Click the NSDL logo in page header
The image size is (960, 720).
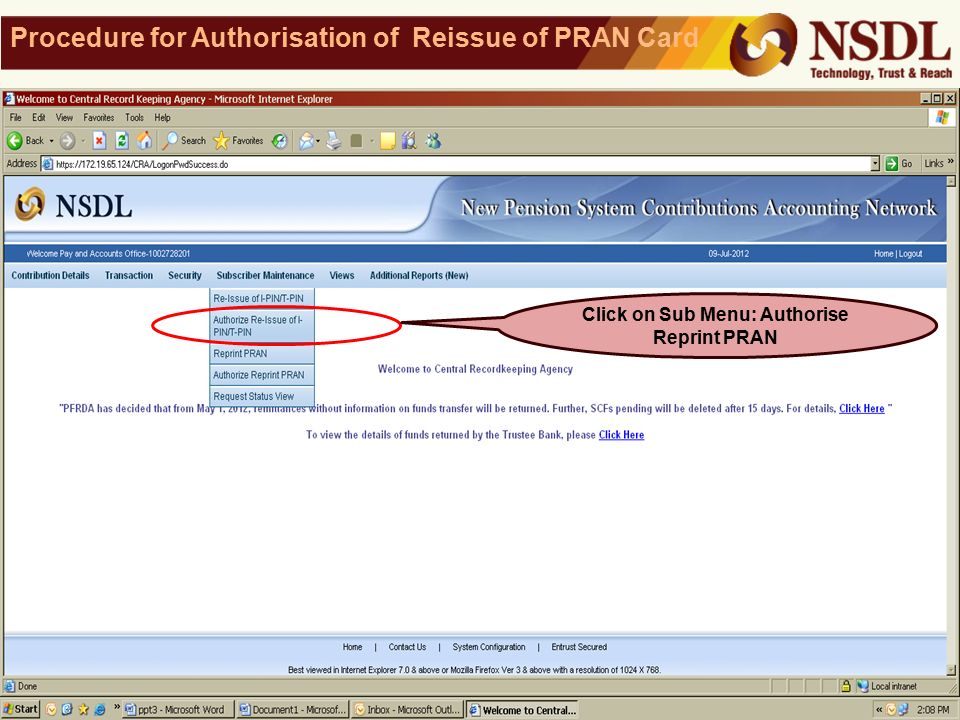73,205
